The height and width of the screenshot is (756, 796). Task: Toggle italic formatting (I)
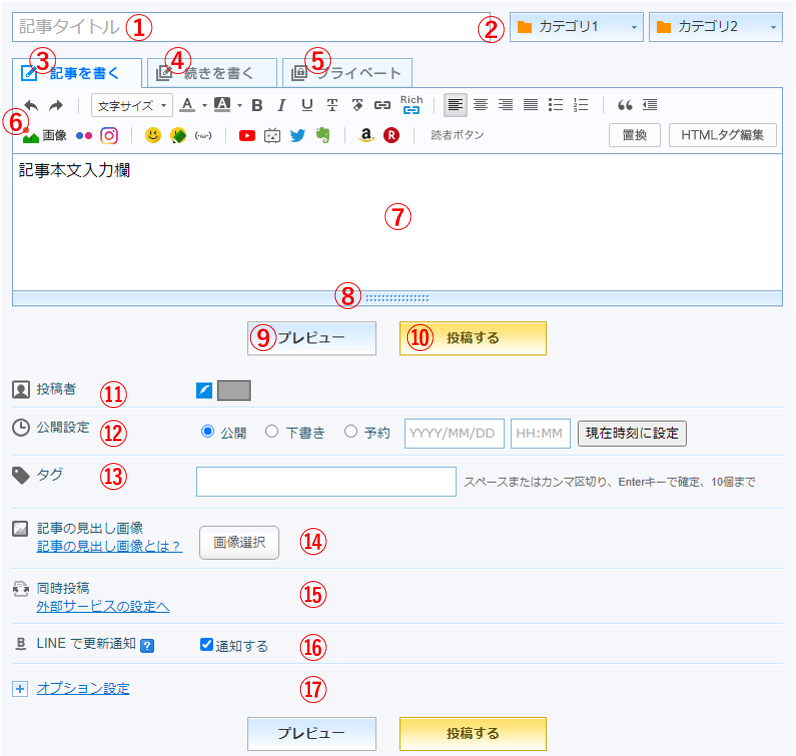[282, 105]
